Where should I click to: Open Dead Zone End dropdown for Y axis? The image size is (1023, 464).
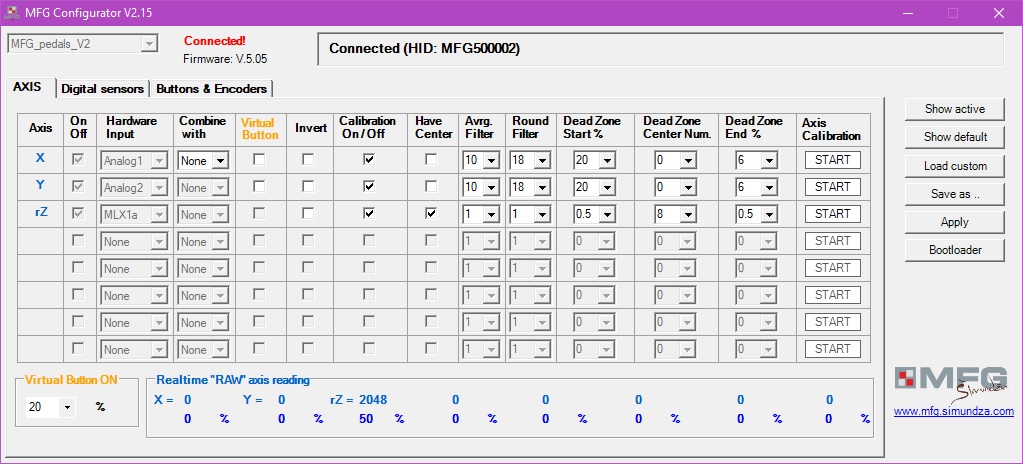pyautogui.click(x=756, y=187)
